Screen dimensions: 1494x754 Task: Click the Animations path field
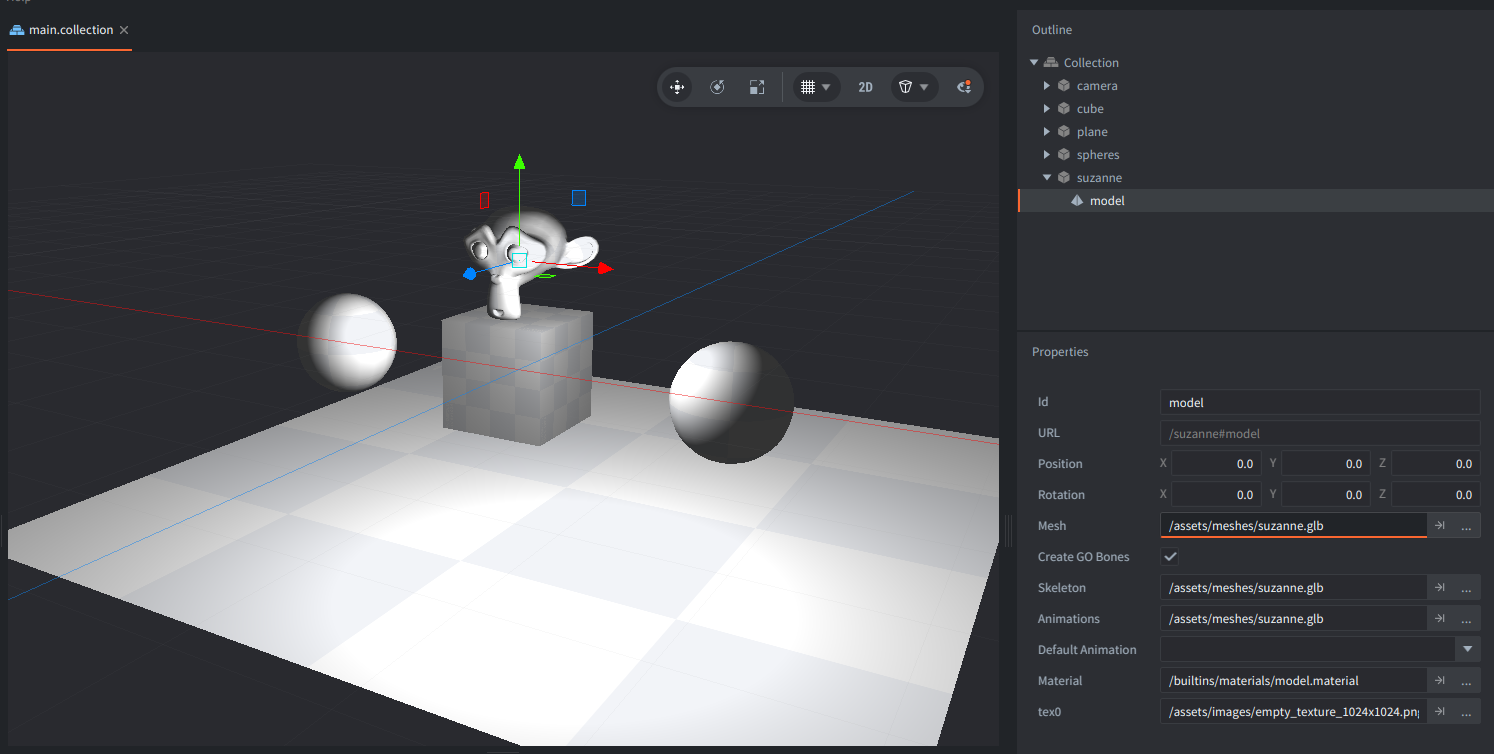pyautogui.click(x=1294, y=618)
